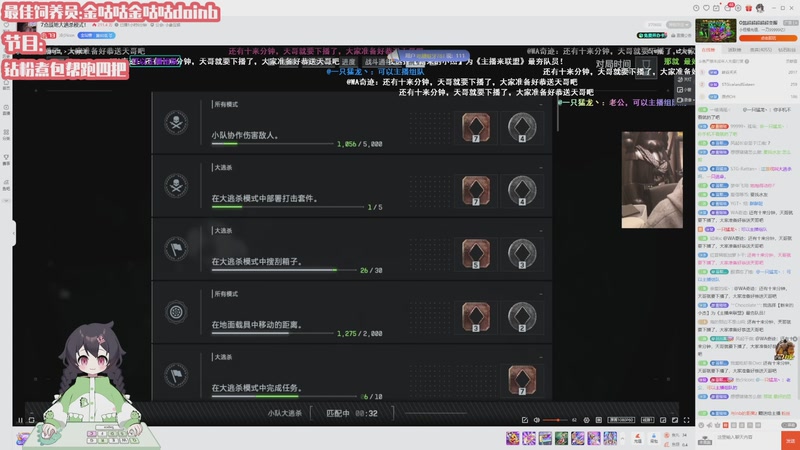Open the 1080P quality selector
This screenshot has width=800, height=450.
pyautogui.click(x=621, y=420)
